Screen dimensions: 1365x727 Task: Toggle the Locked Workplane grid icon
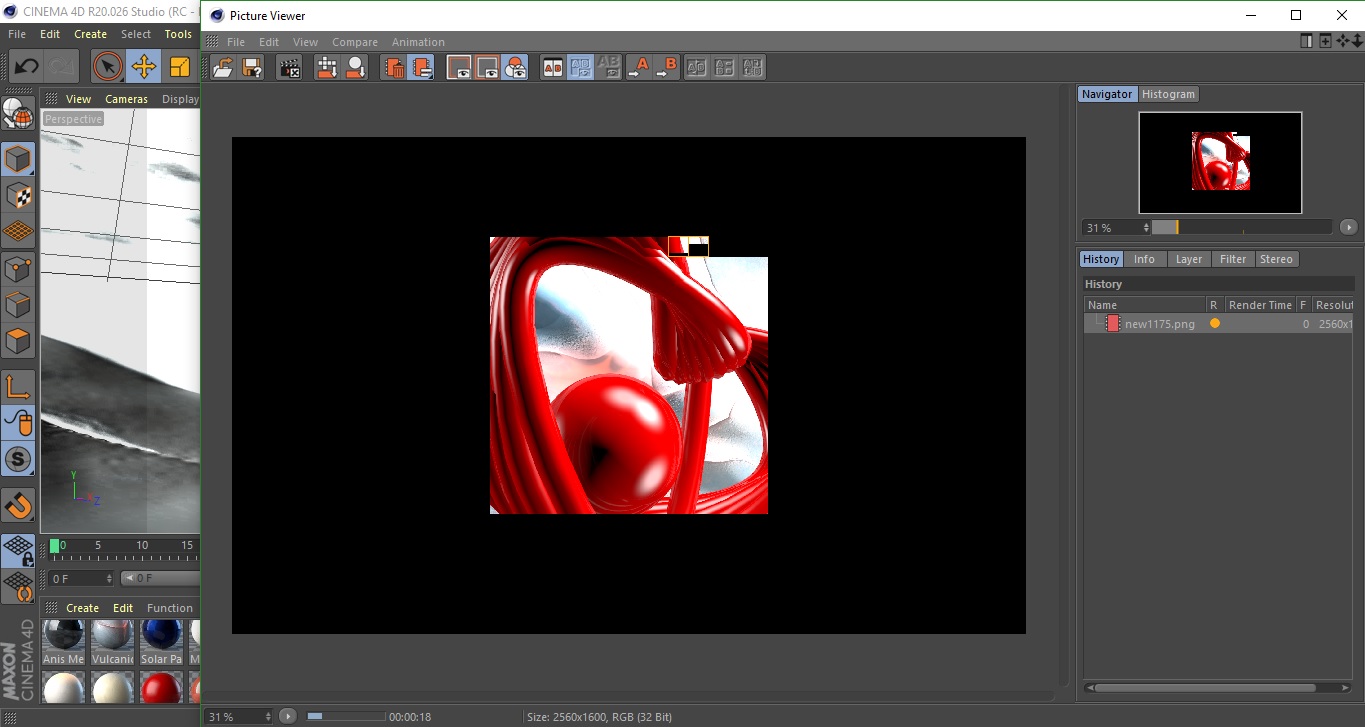18,550
